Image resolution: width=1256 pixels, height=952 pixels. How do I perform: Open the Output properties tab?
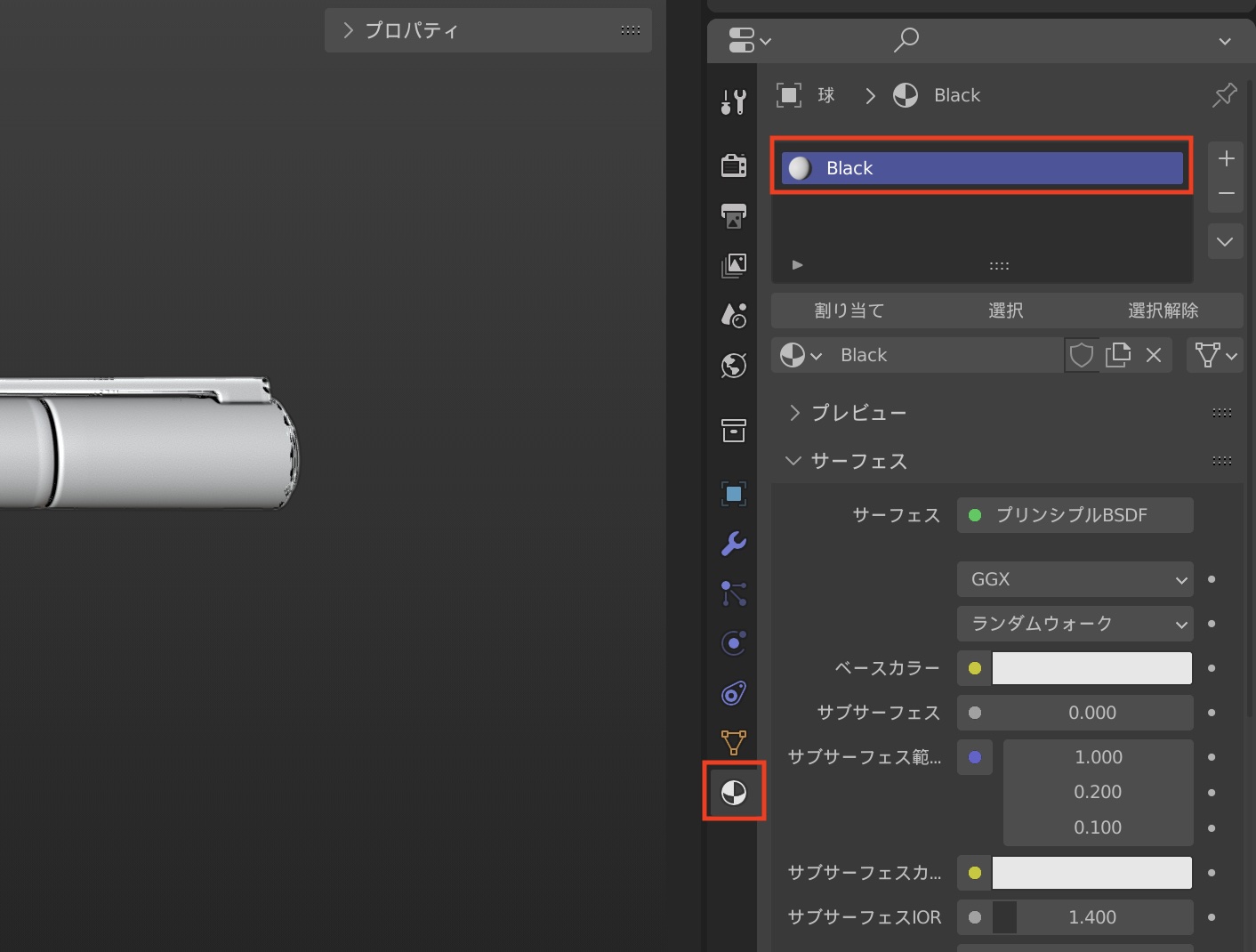pyautogui.click(x=733, y=215)
